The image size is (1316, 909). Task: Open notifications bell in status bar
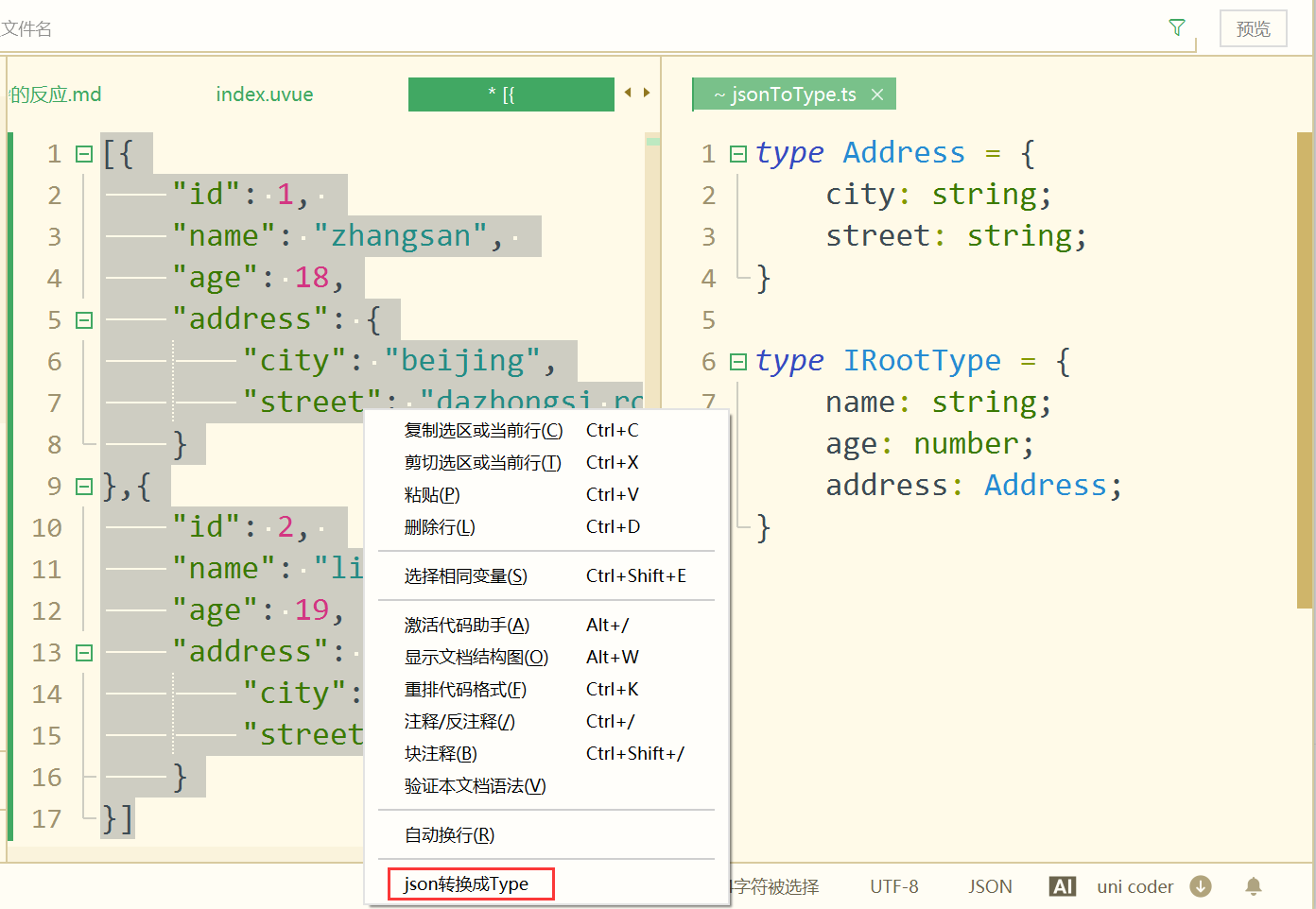(1254, 886)
